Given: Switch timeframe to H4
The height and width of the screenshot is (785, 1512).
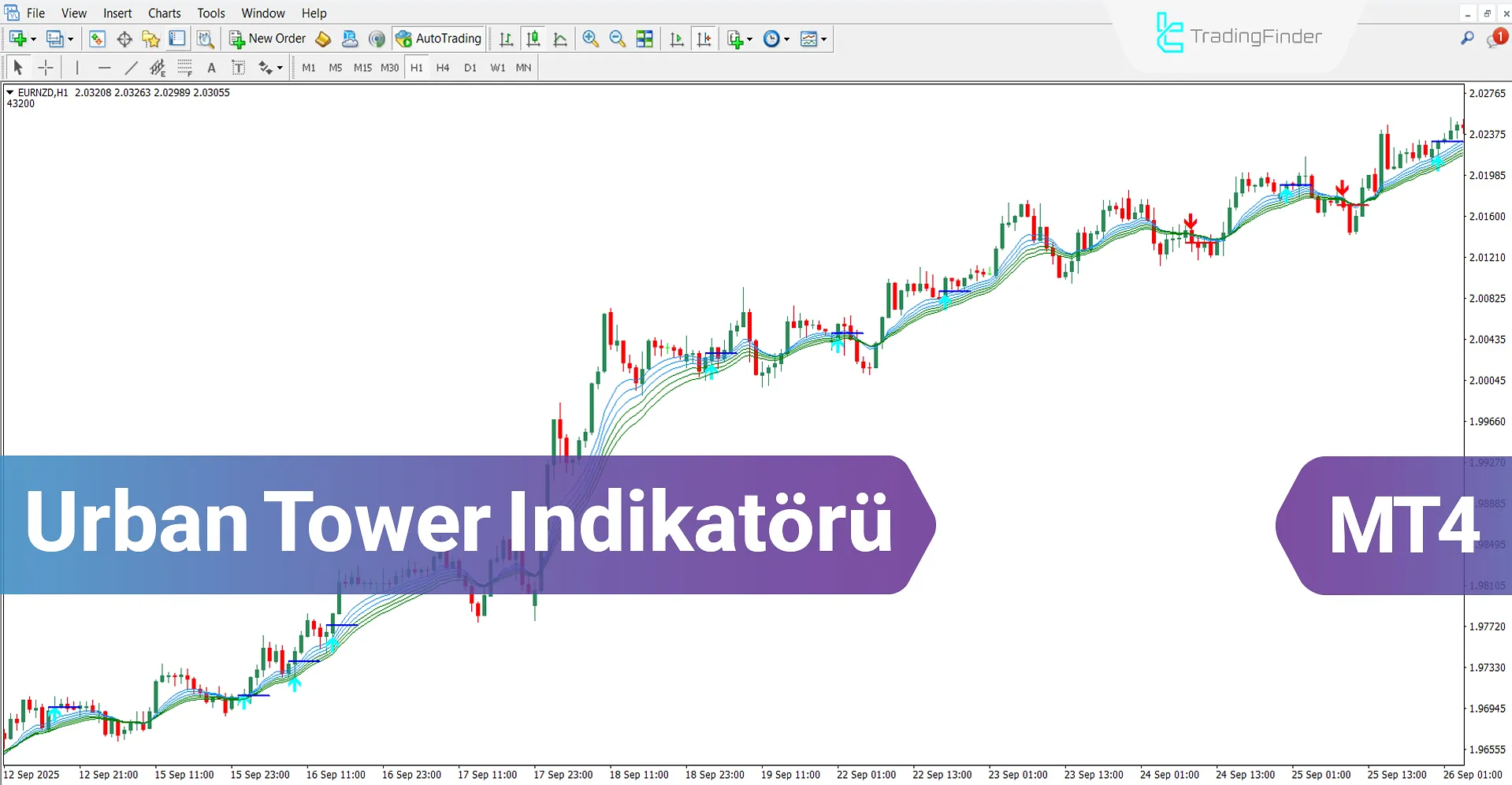Looking at the screenshot, I should (x=443, y=68).
